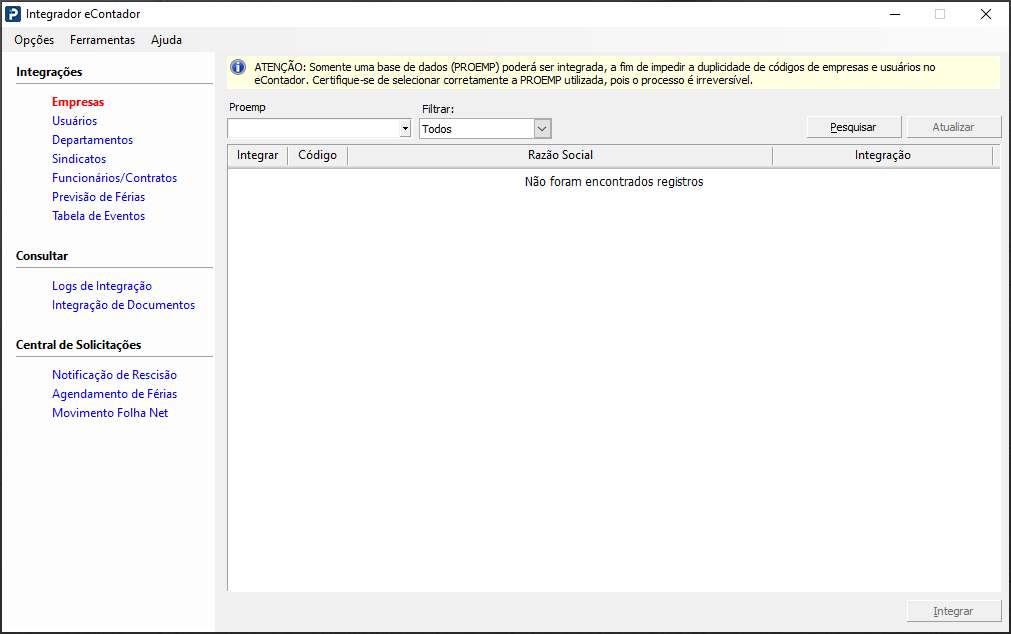Open the Proemp dropdown arrow
The height and width of the screenshot is (634, 1011).
pyautogui.click(x=405, y=129)
